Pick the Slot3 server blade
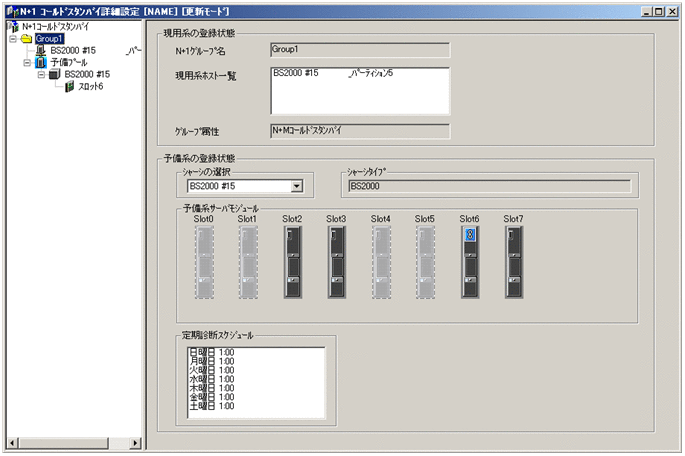Image resolution: width=685 pixels, height=456 pixels. 336,261
